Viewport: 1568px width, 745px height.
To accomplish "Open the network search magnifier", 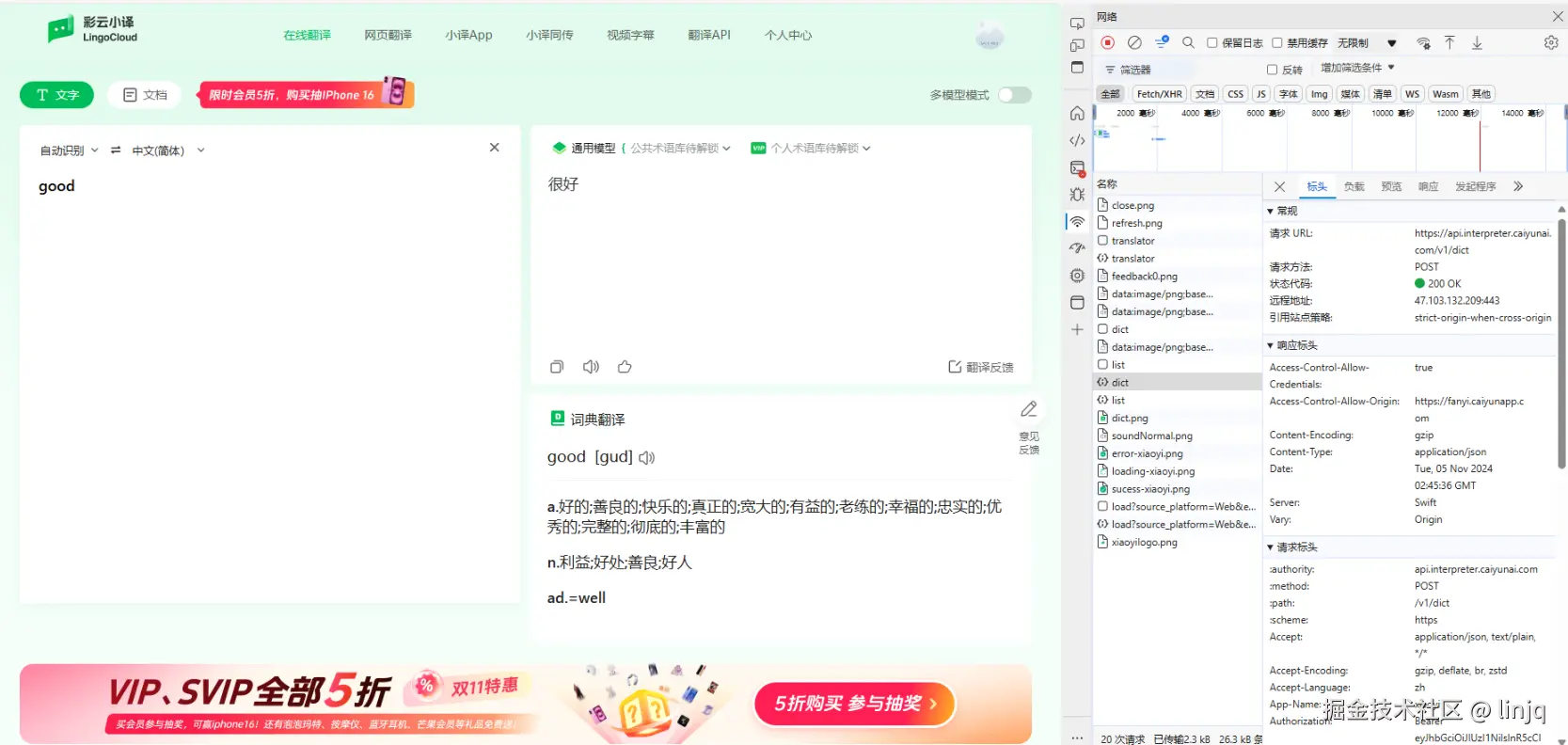I will coord(1188,42).
